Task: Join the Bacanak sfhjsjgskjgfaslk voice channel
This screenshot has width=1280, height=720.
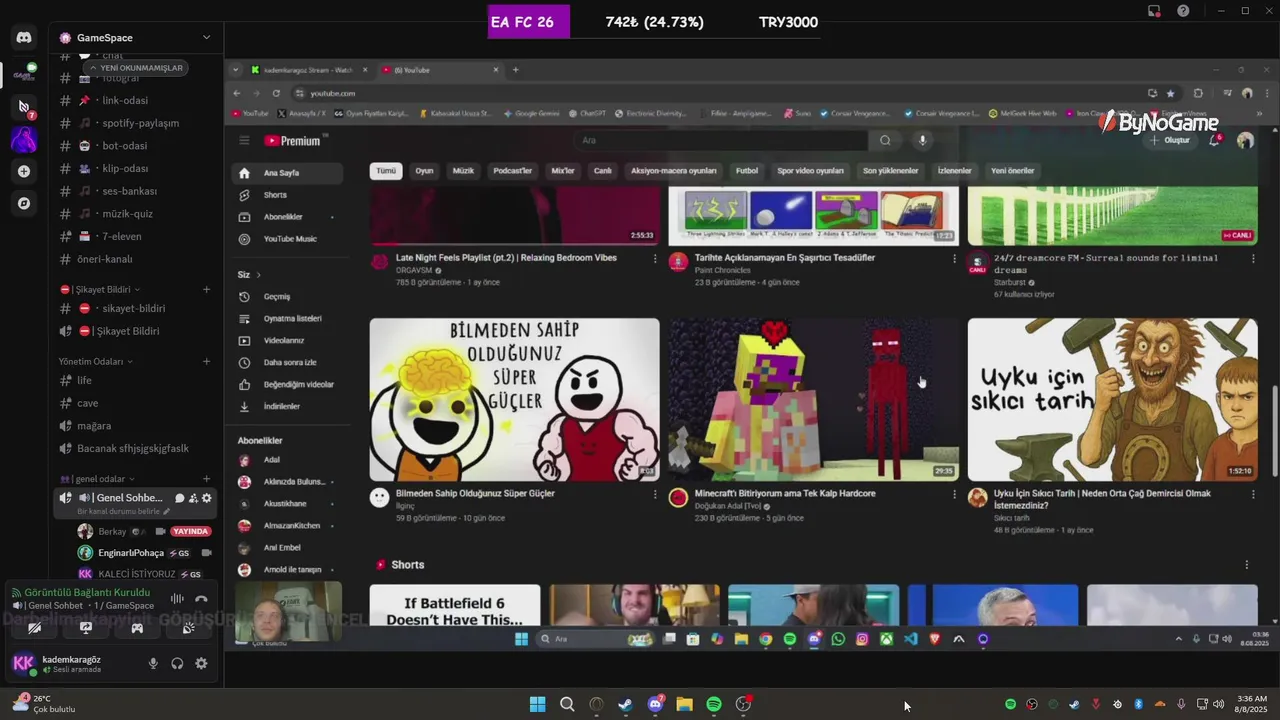Action: tap(134, 448)
